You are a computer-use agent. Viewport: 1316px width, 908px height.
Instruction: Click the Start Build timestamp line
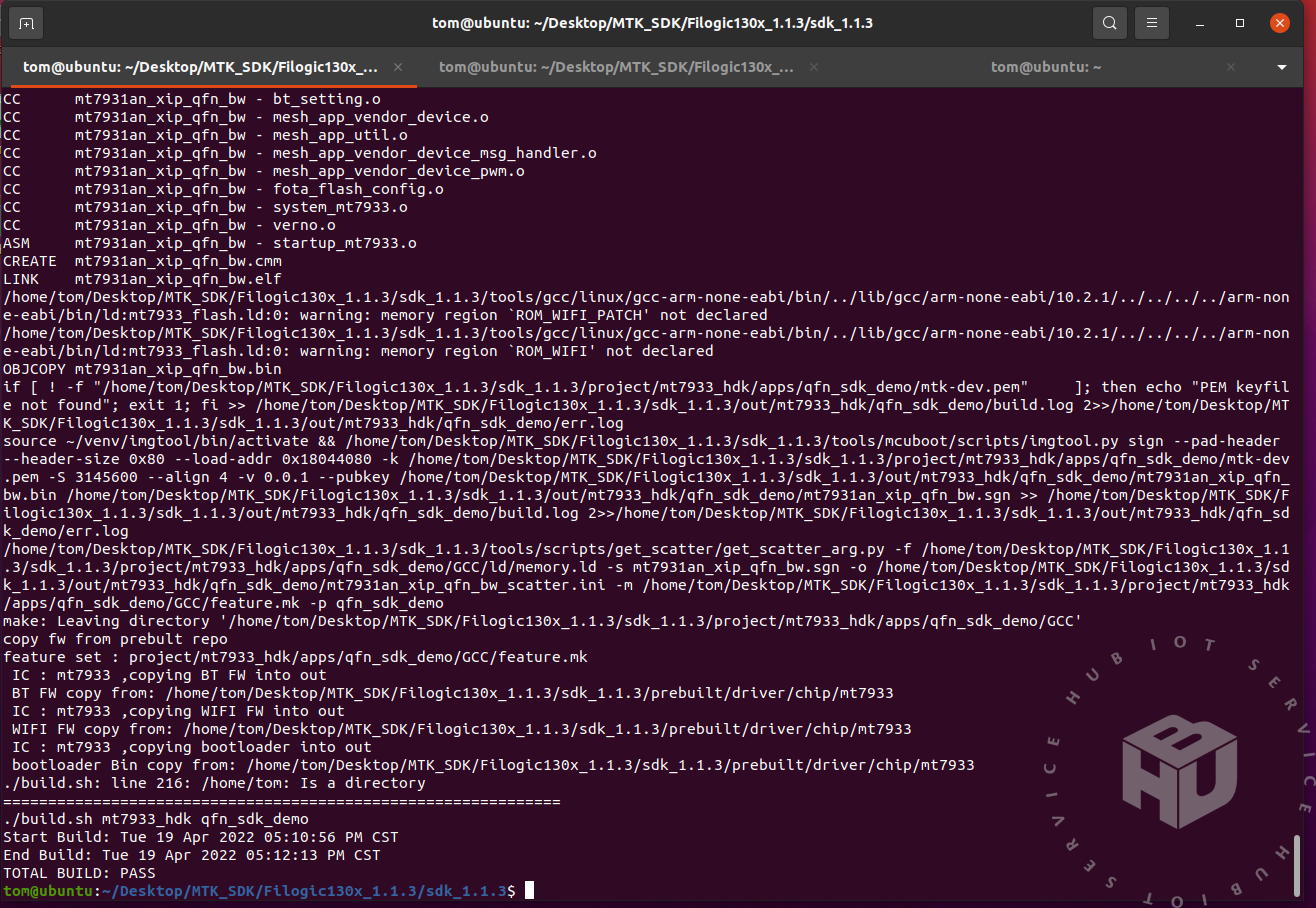pos(200,837)
